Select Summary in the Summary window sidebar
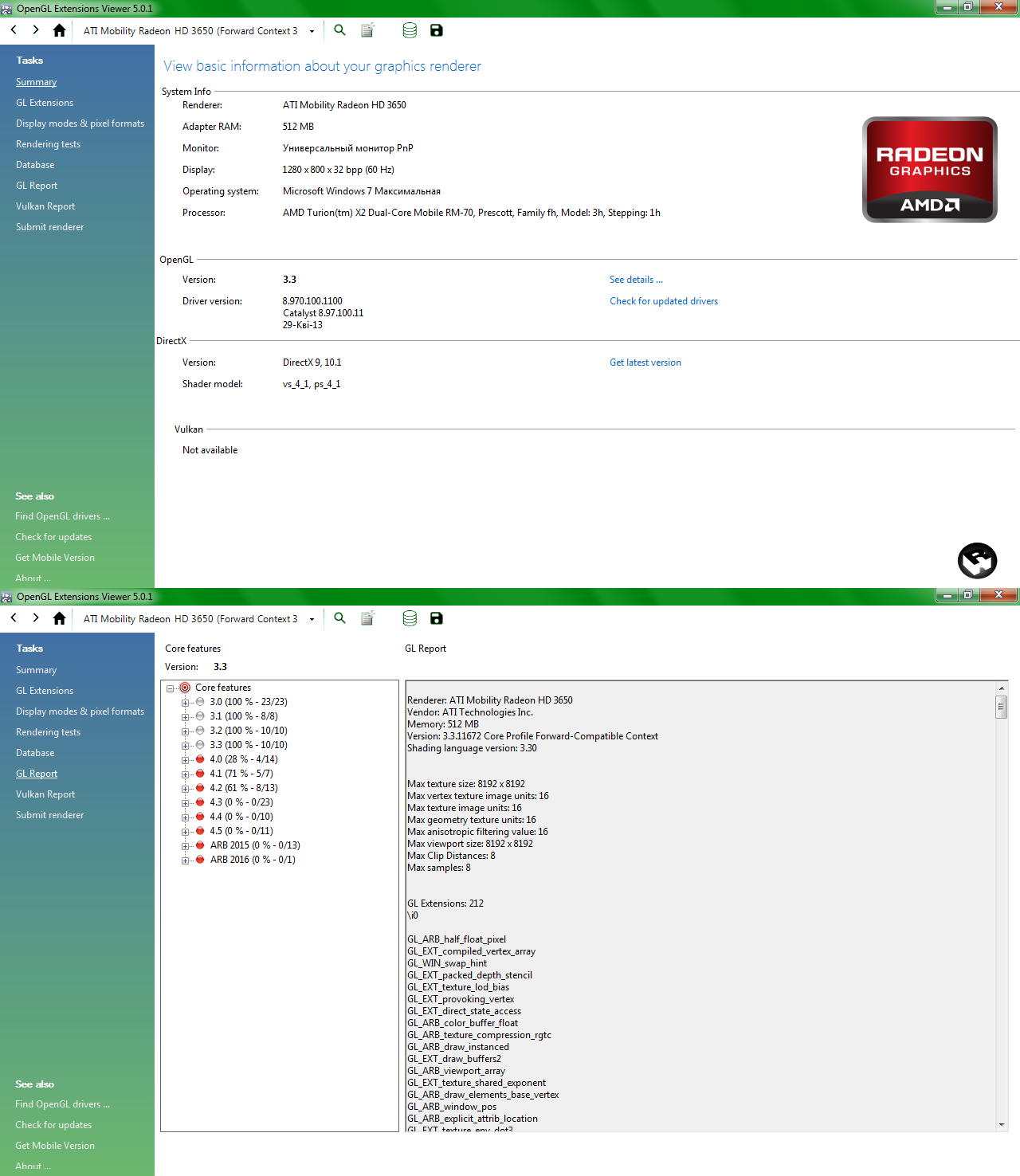Screen dimensions: 1020x1176 point(36,82)
